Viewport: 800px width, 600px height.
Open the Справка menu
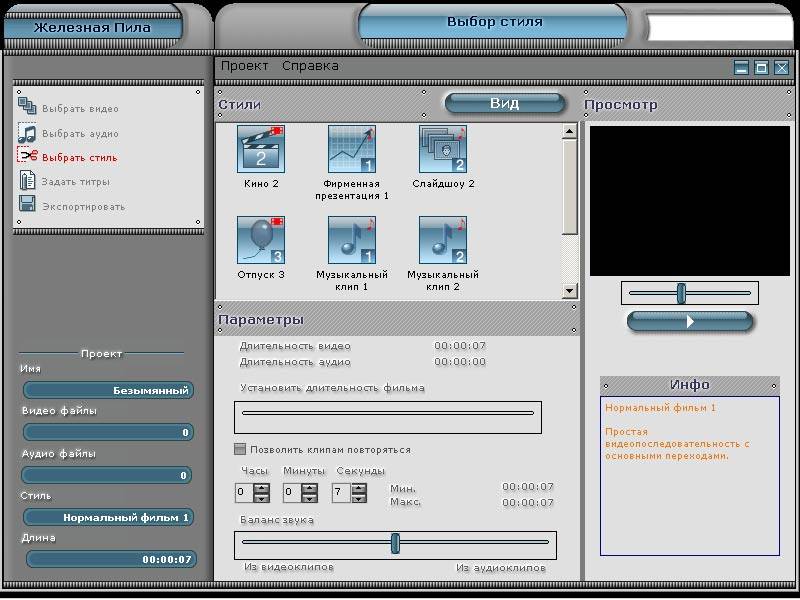pyautogui.click(x=310, y=66)
